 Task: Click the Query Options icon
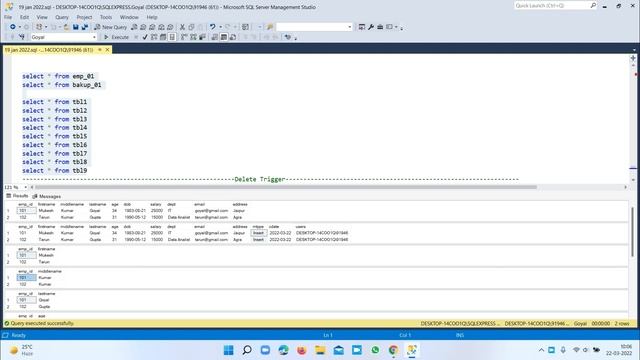[x=163, y=37]
